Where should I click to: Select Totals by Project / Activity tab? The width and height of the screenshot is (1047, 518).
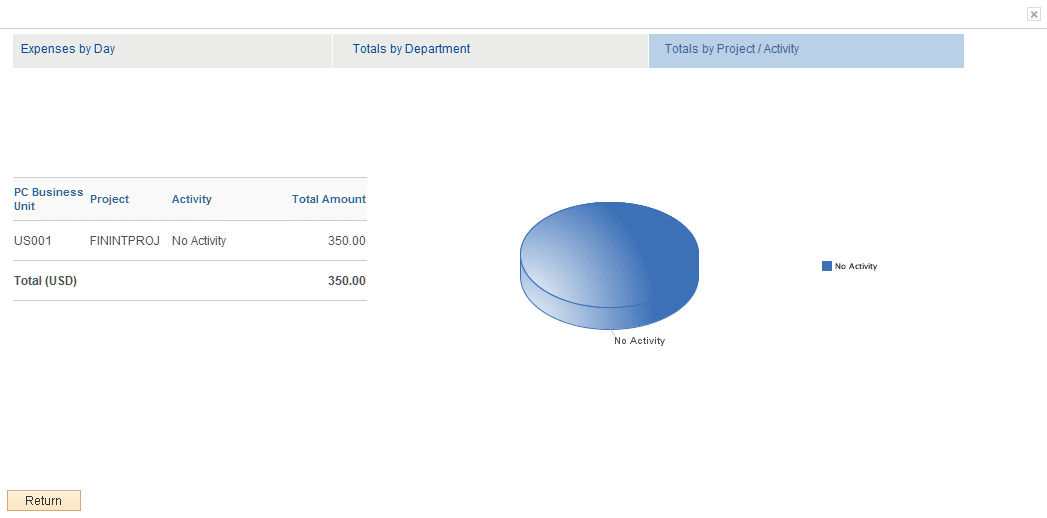(806, 51)
